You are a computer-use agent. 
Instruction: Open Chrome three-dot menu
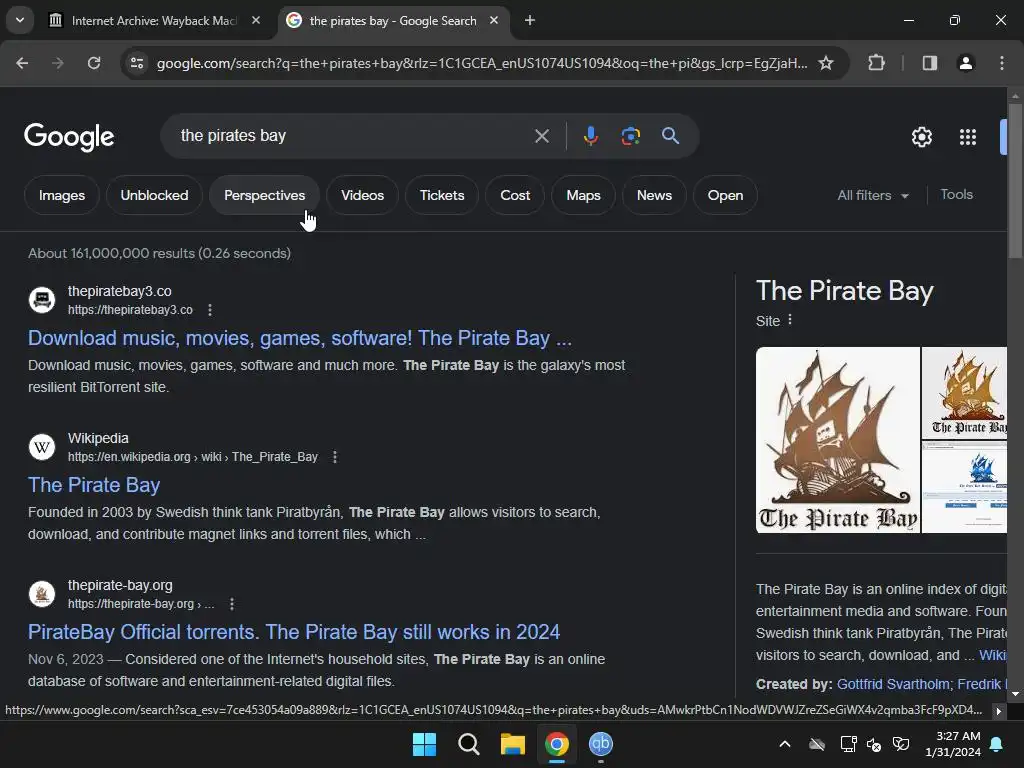point(1002,63)
